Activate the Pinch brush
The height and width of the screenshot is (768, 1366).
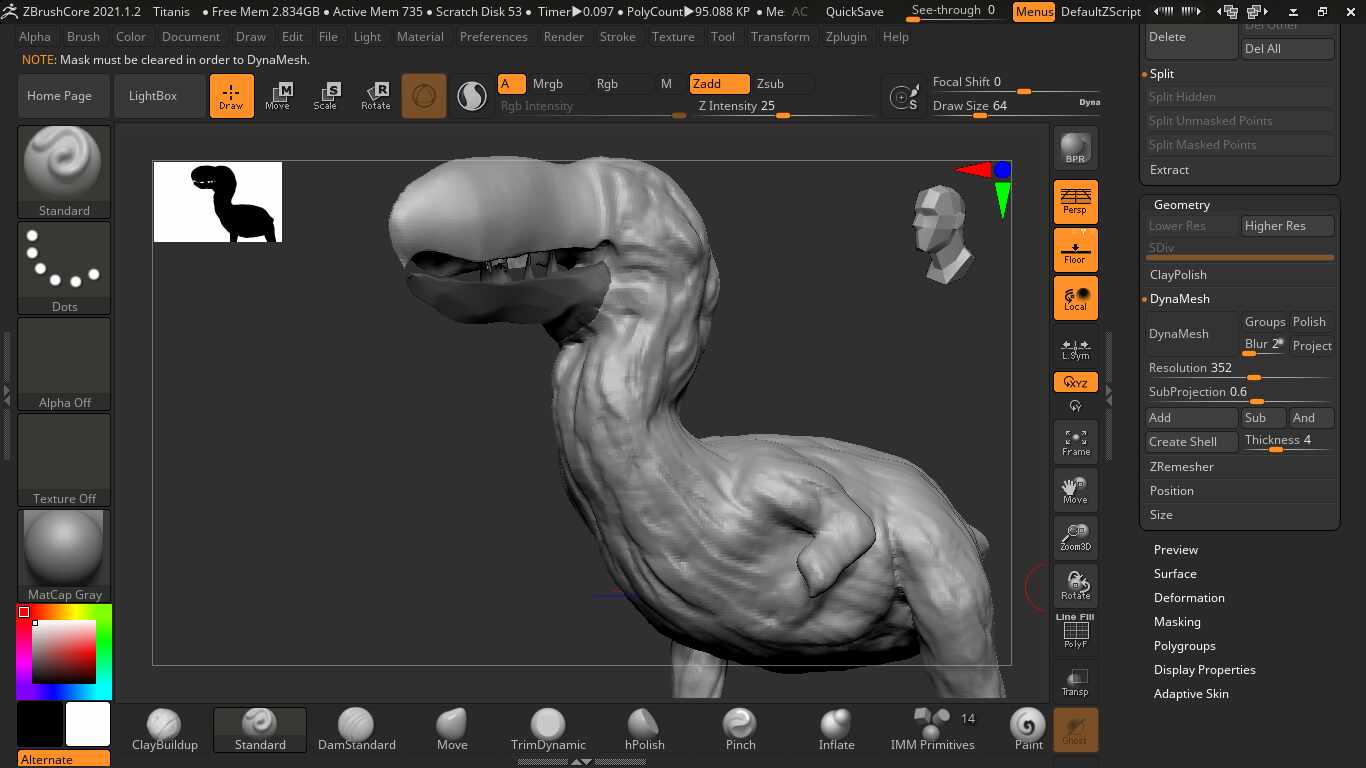click(x=740, y=730)
